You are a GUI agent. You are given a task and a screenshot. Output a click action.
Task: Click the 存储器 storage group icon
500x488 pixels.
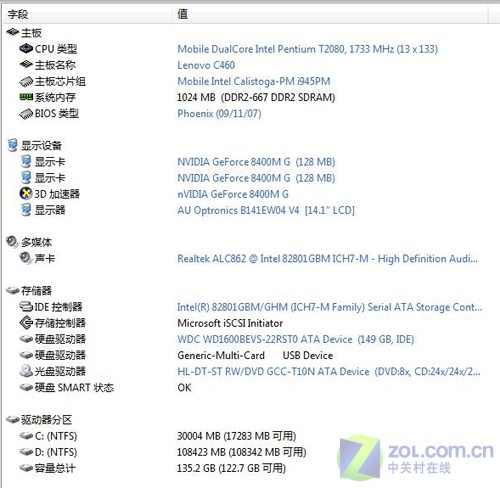[x=13, y=290]
